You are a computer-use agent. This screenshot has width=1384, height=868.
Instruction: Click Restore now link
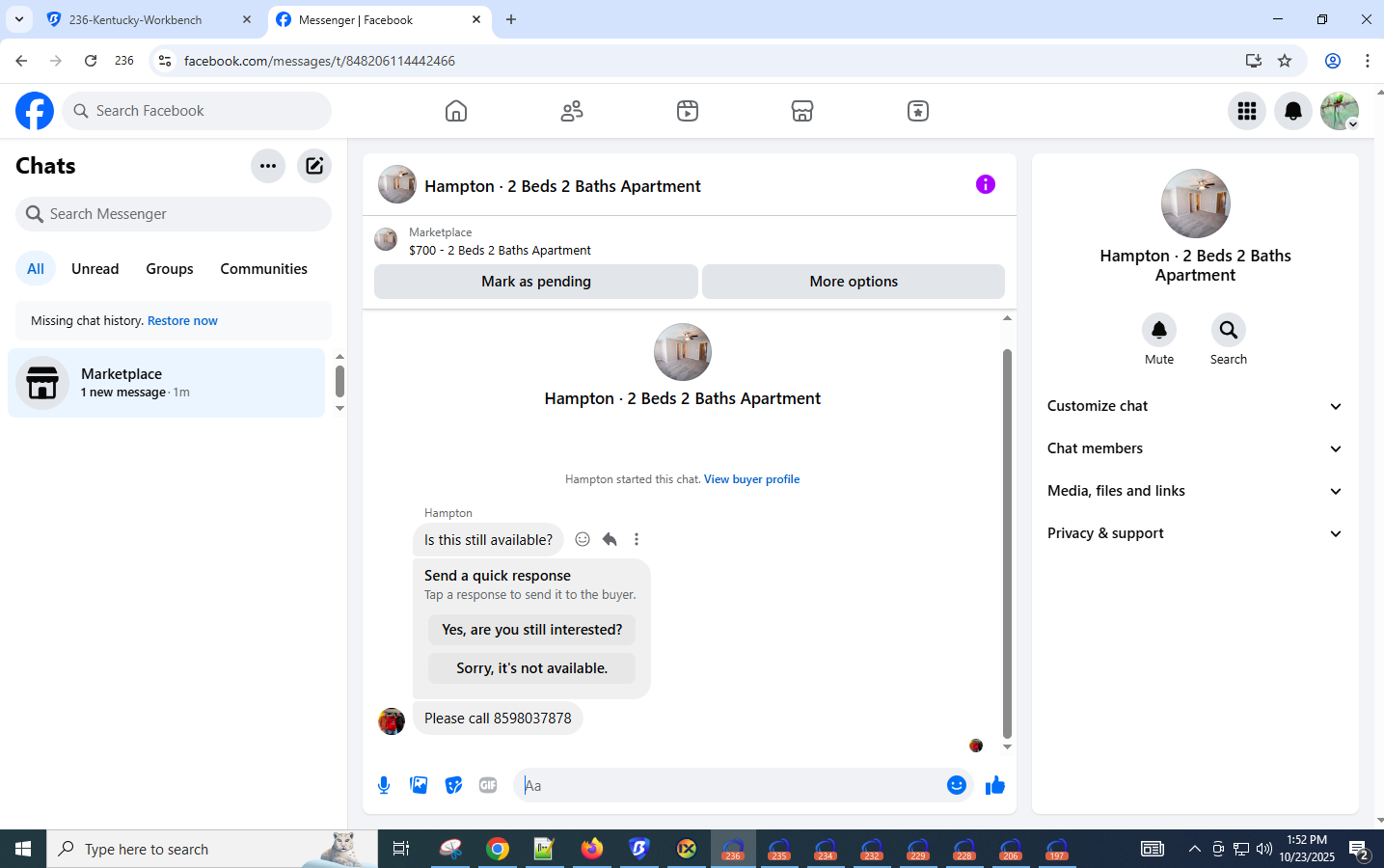tap(182, 321)
